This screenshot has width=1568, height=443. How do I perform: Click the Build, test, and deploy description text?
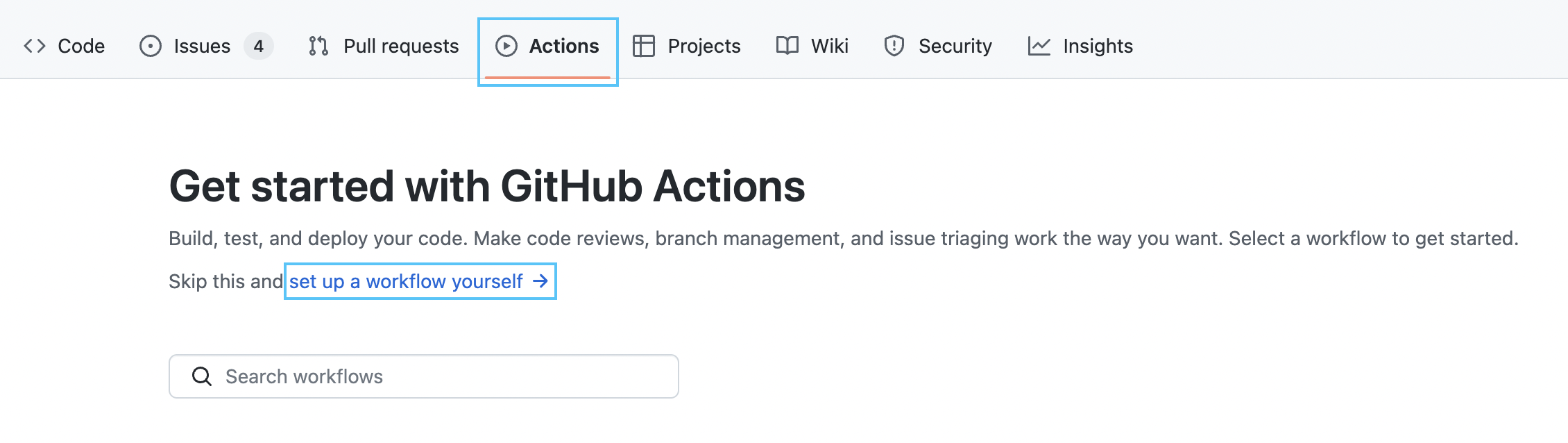point(844,239)
